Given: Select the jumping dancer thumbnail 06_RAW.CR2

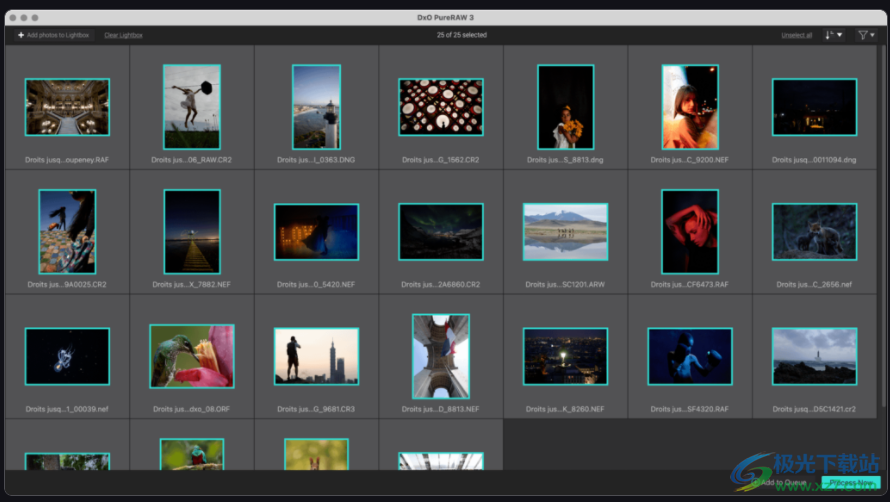Looking at the screenshot, I should 192,107.
